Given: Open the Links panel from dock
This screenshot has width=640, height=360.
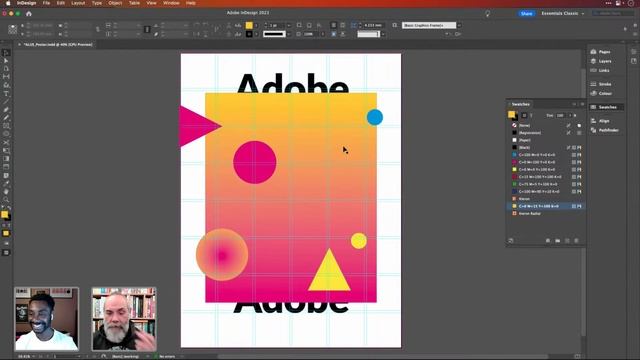Looking at the screenshot, I should pos(600,71).
